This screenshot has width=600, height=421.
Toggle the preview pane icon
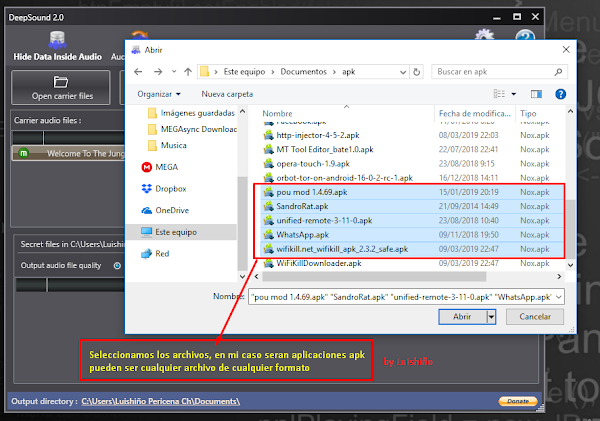point(536,94)
